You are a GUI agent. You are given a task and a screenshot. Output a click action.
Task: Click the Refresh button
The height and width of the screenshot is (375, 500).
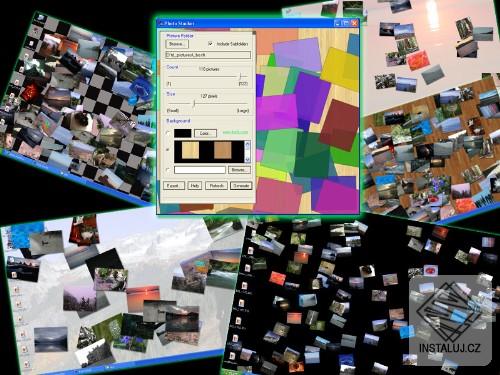pyautogui.click(x=217, y=186)
